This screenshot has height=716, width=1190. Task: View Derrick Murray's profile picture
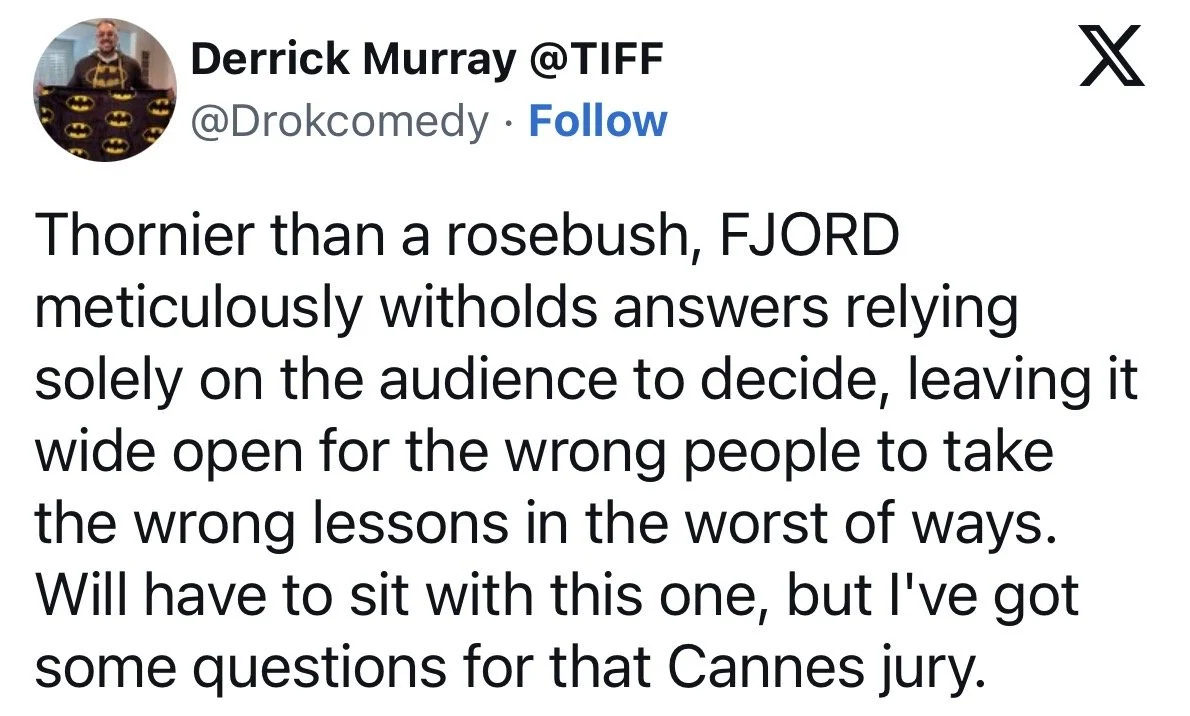click(105, 90)
